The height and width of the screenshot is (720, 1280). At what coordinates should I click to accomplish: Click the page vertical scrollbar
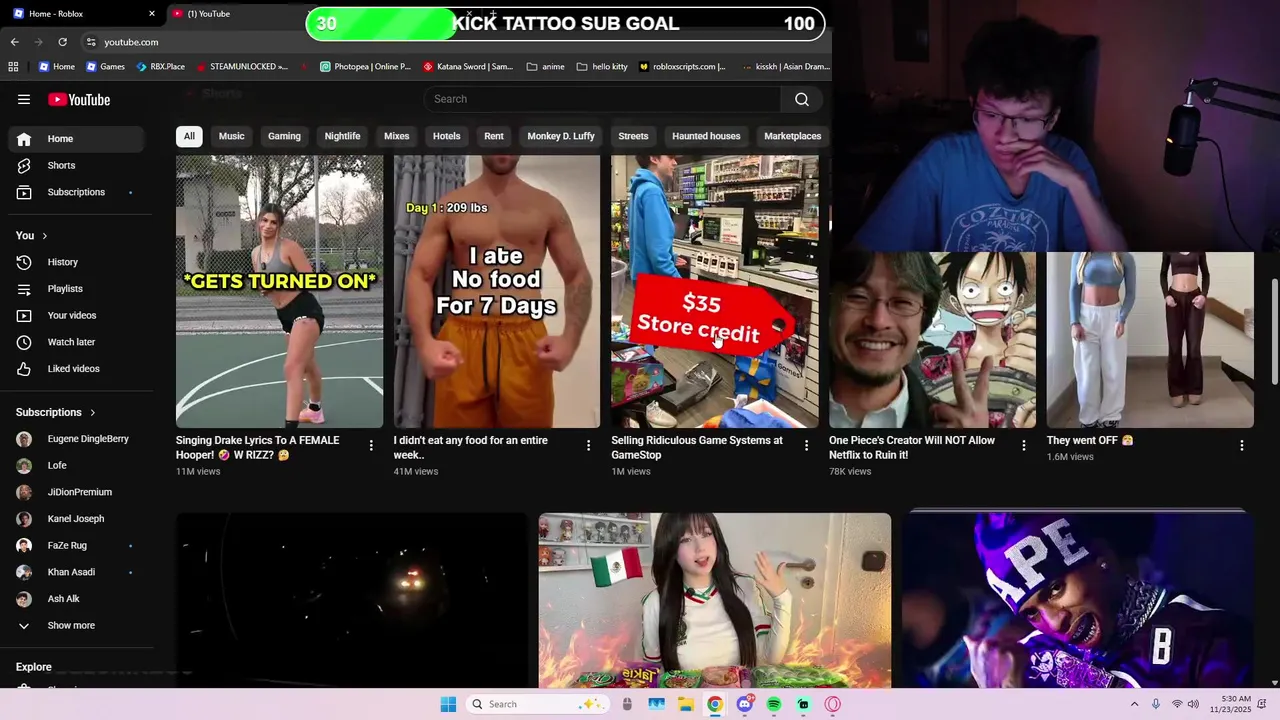(x=1274, y=330)
